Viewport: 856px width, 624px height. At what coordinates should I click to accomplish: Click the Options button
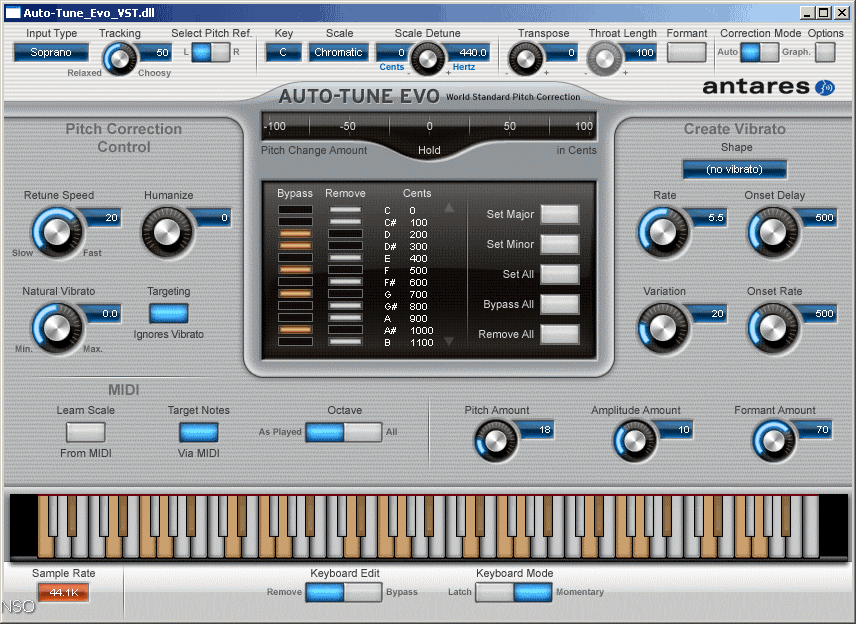tap(825, 52)
